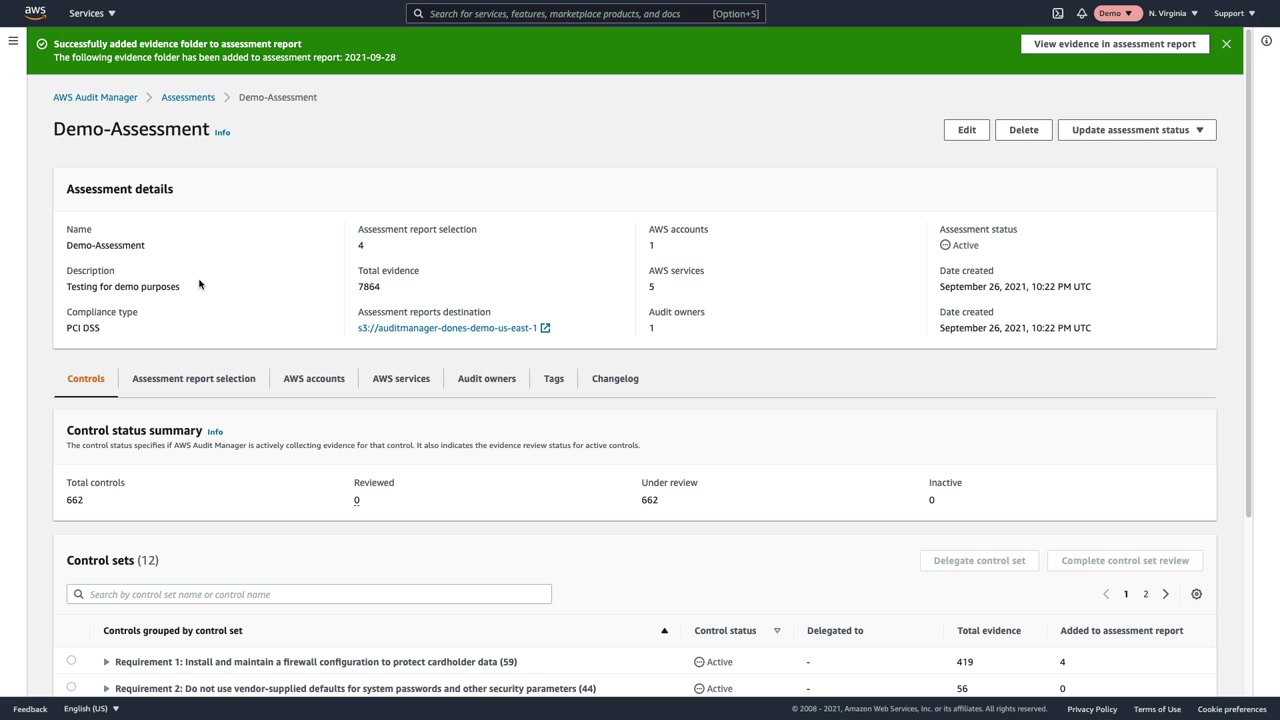Click Complete control set review button
The image size is (1280, 720).
click(x=1125, y=561)
